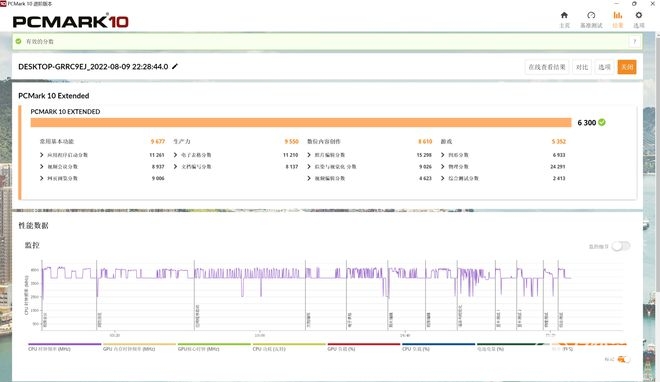Click the result name DESKTOP-GRRC9EJ_2022-08-09
This screenshot has width=660, height=382.
click(x=93, y=66)
